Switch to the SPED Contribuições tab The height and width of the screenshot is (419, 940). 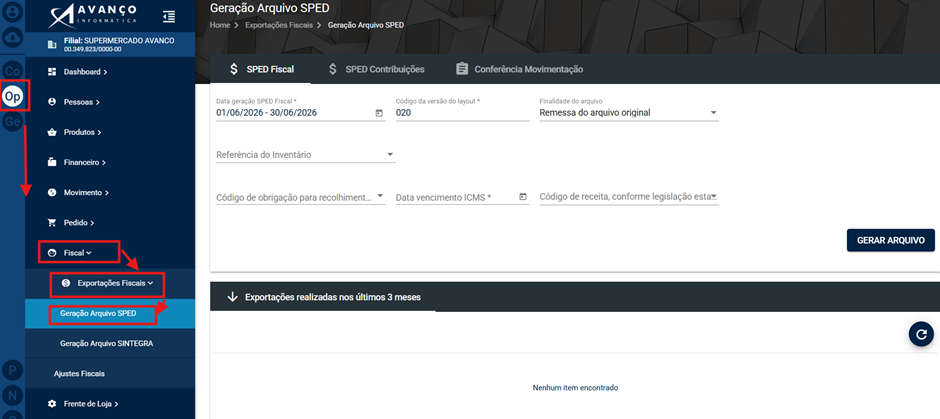(x=376, y=69)
